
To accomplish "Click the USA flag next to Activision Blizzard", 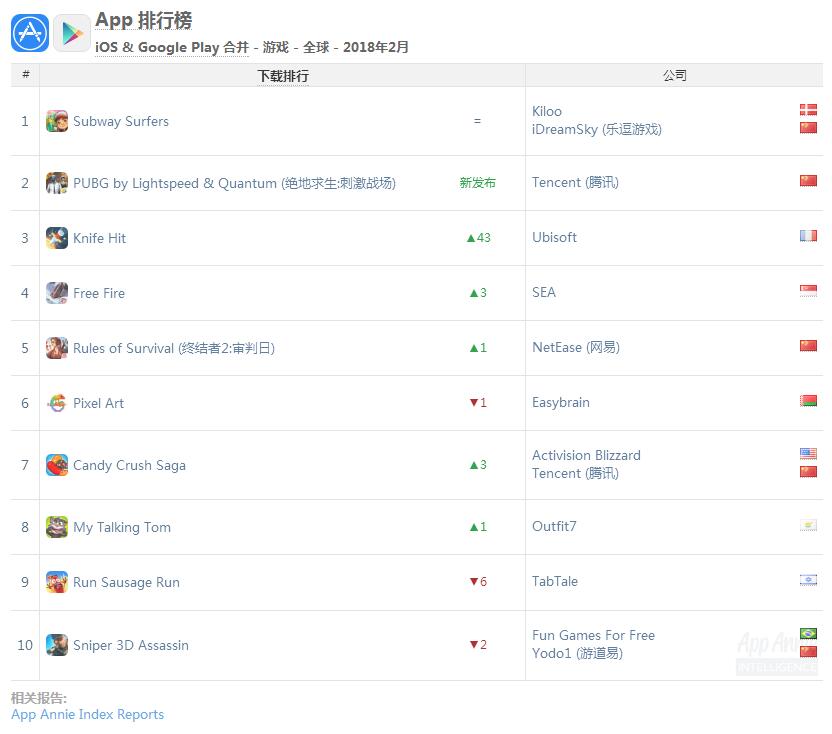I will pos(808,454).
